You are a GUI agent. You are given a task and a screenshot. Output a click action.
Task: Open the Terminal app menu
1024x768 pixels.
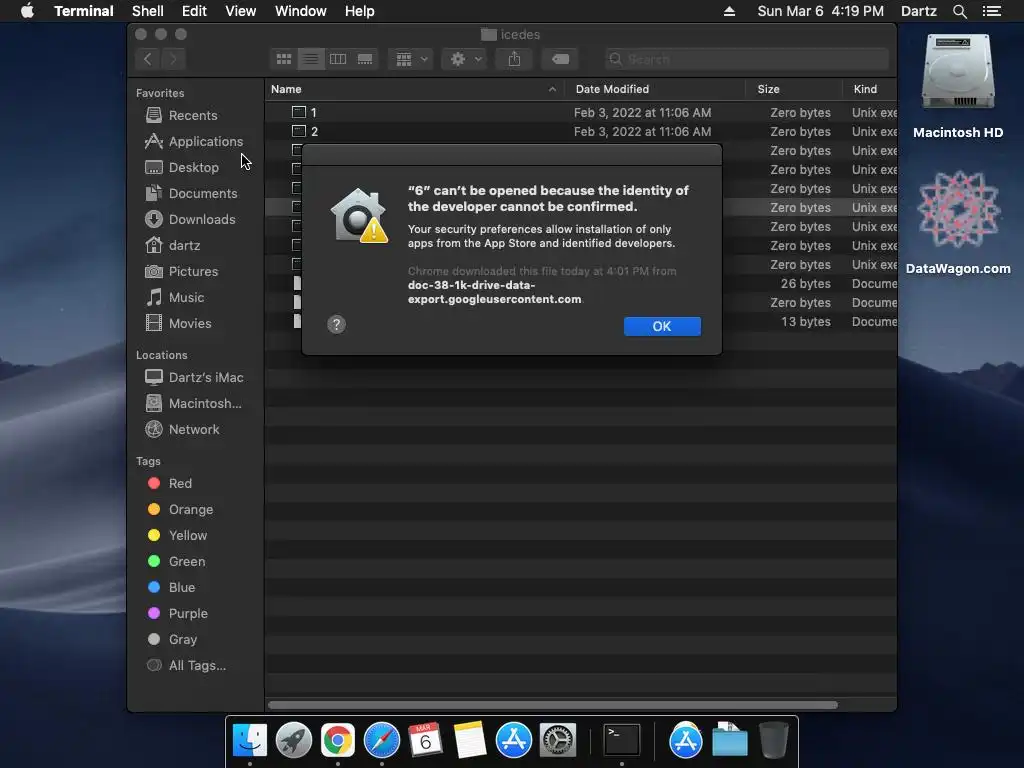[x=84, y=11]
